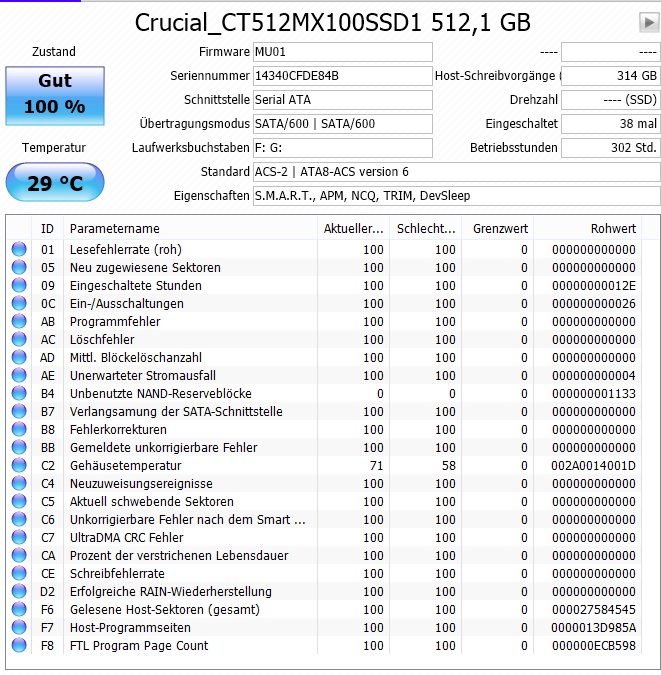Click the Laufwerksbuchstaben field F: G:

point(343,148)
